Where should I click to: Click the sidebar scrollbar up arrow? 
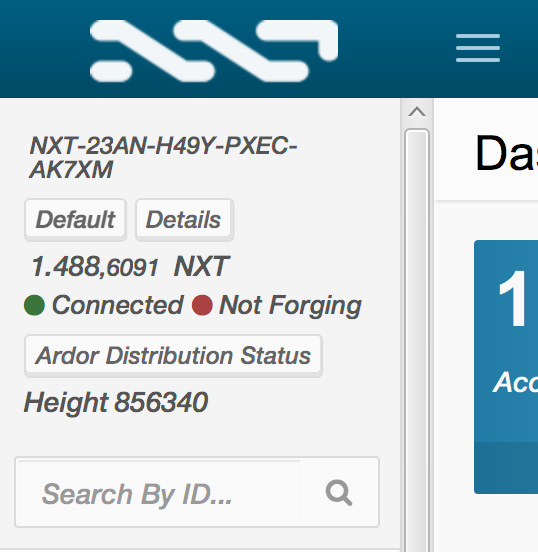point(417,112)
